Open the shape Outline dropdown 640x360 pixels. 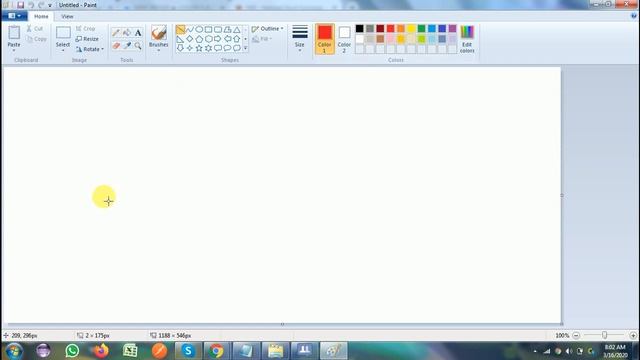267,29
